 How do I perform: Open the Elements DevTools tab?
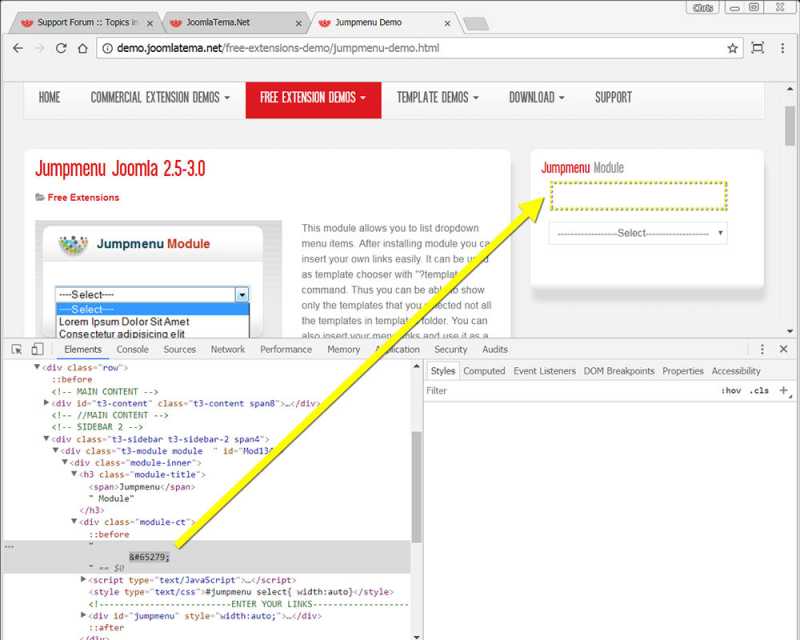(x=83, y=349)
